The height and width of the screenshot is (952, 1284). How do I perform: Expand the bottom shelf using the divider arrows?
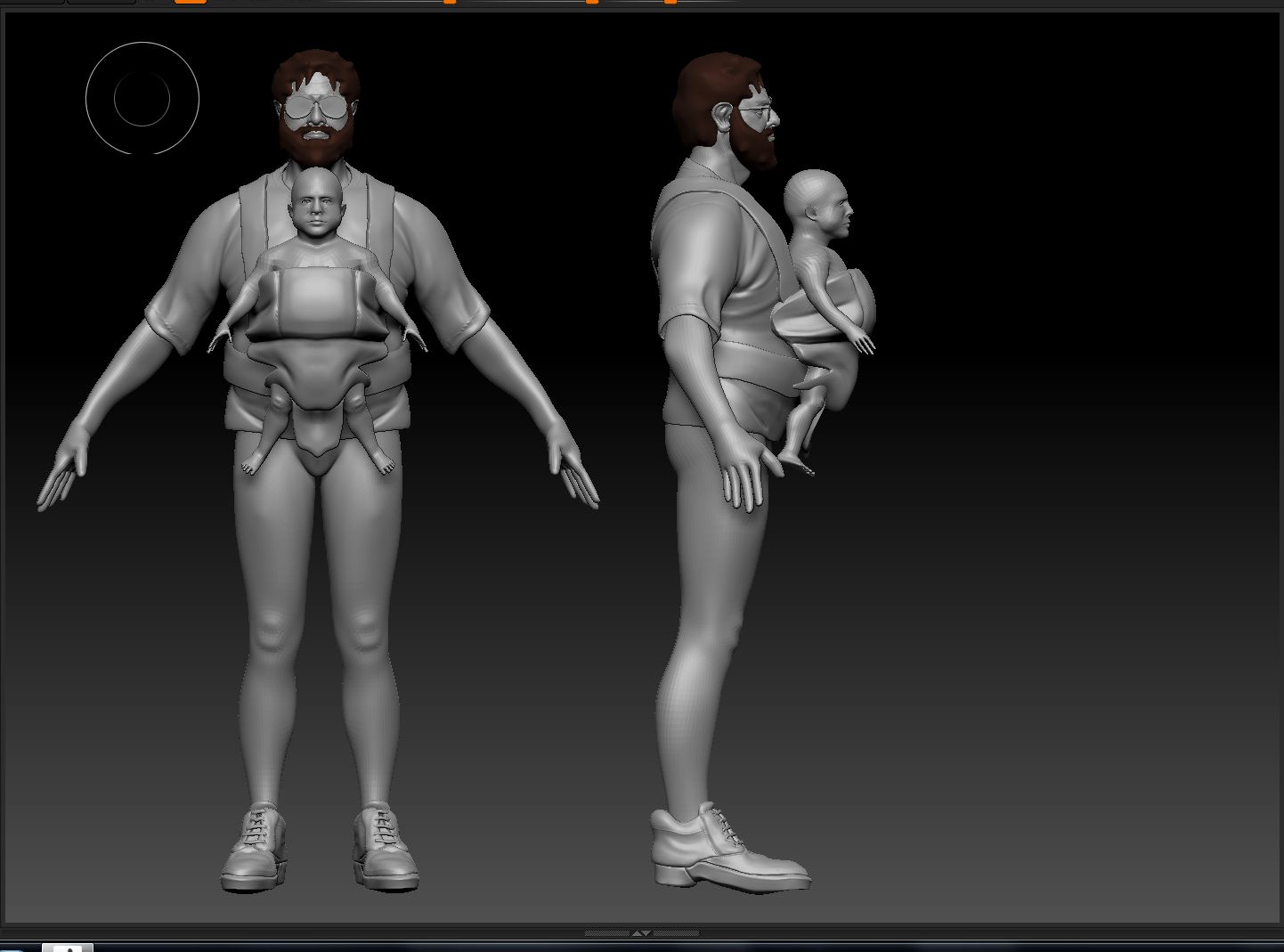641,933
